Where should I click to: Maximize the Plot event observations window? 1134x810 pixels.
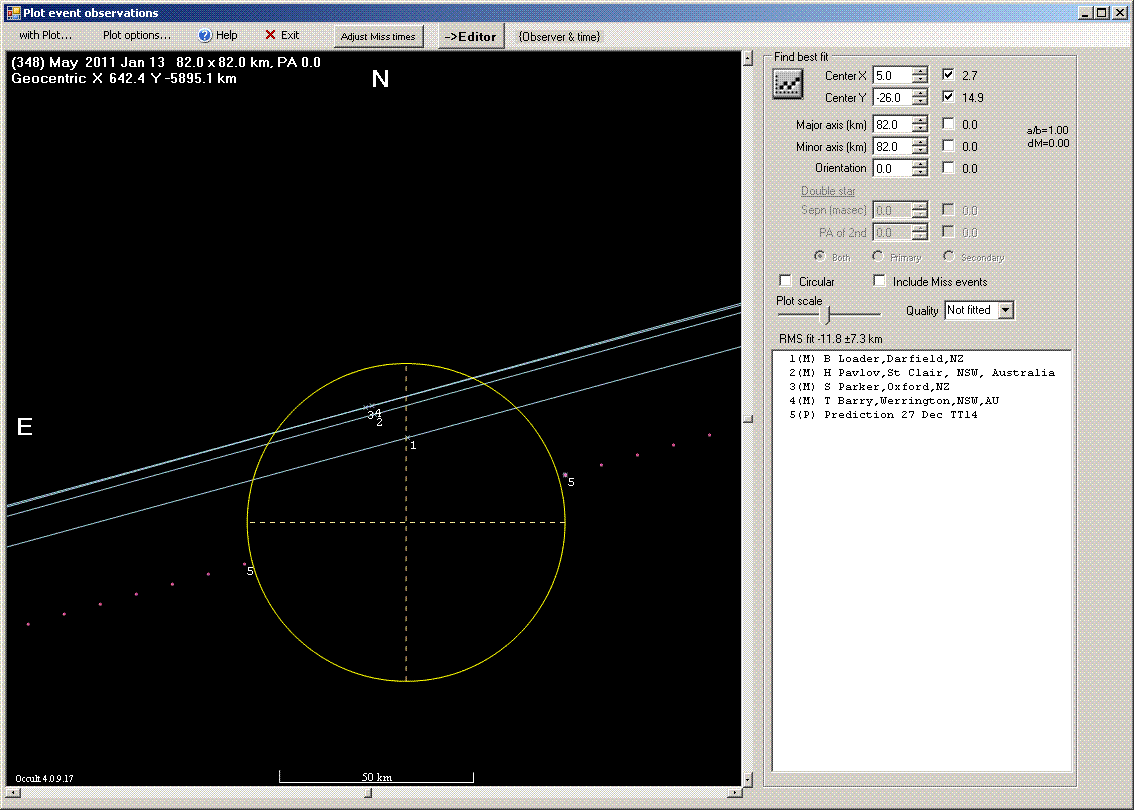click(x=1101, y=12)
